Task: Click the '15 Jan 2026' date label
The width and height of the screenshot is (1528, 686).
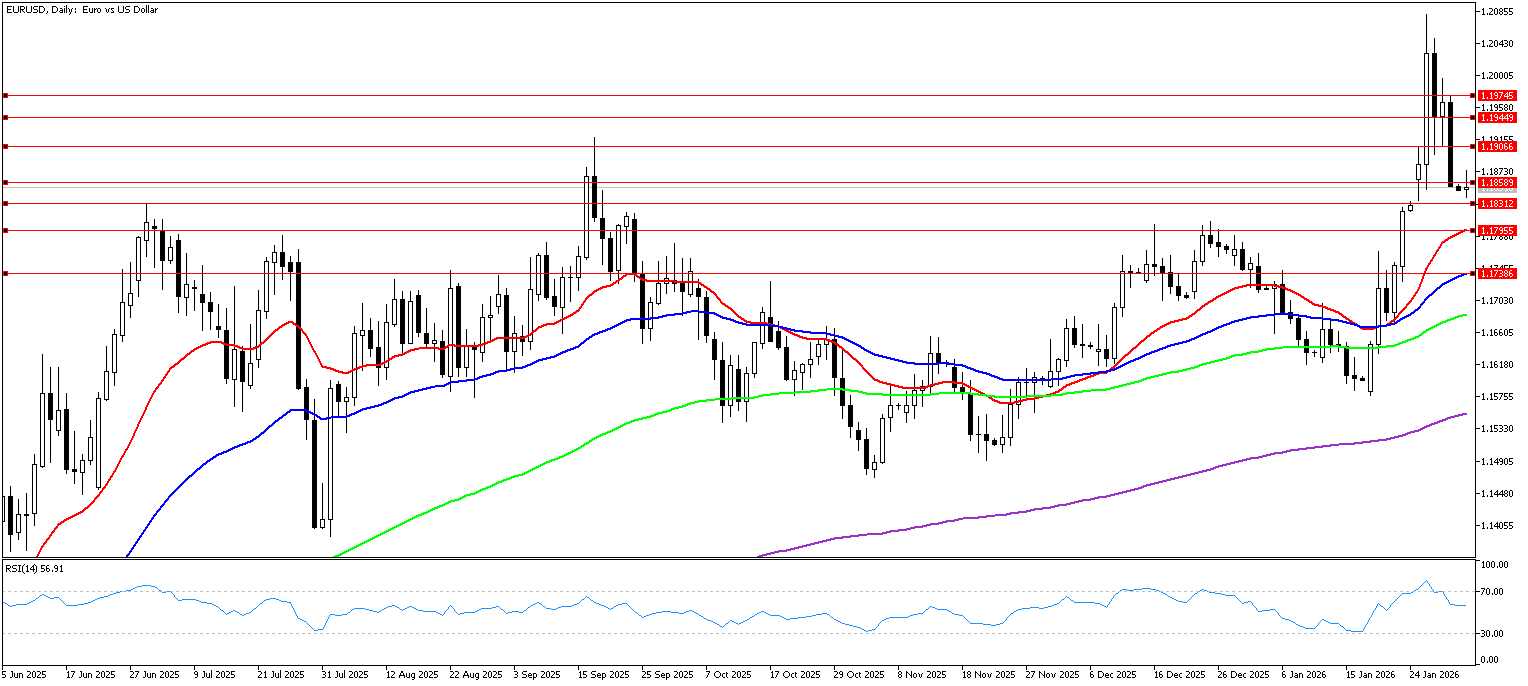Action: (1370, 675)
